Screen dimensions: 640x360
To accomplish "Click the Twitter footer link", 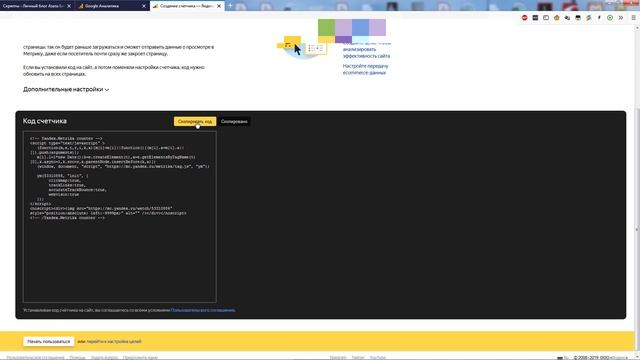I will click(x=358, y=358).
